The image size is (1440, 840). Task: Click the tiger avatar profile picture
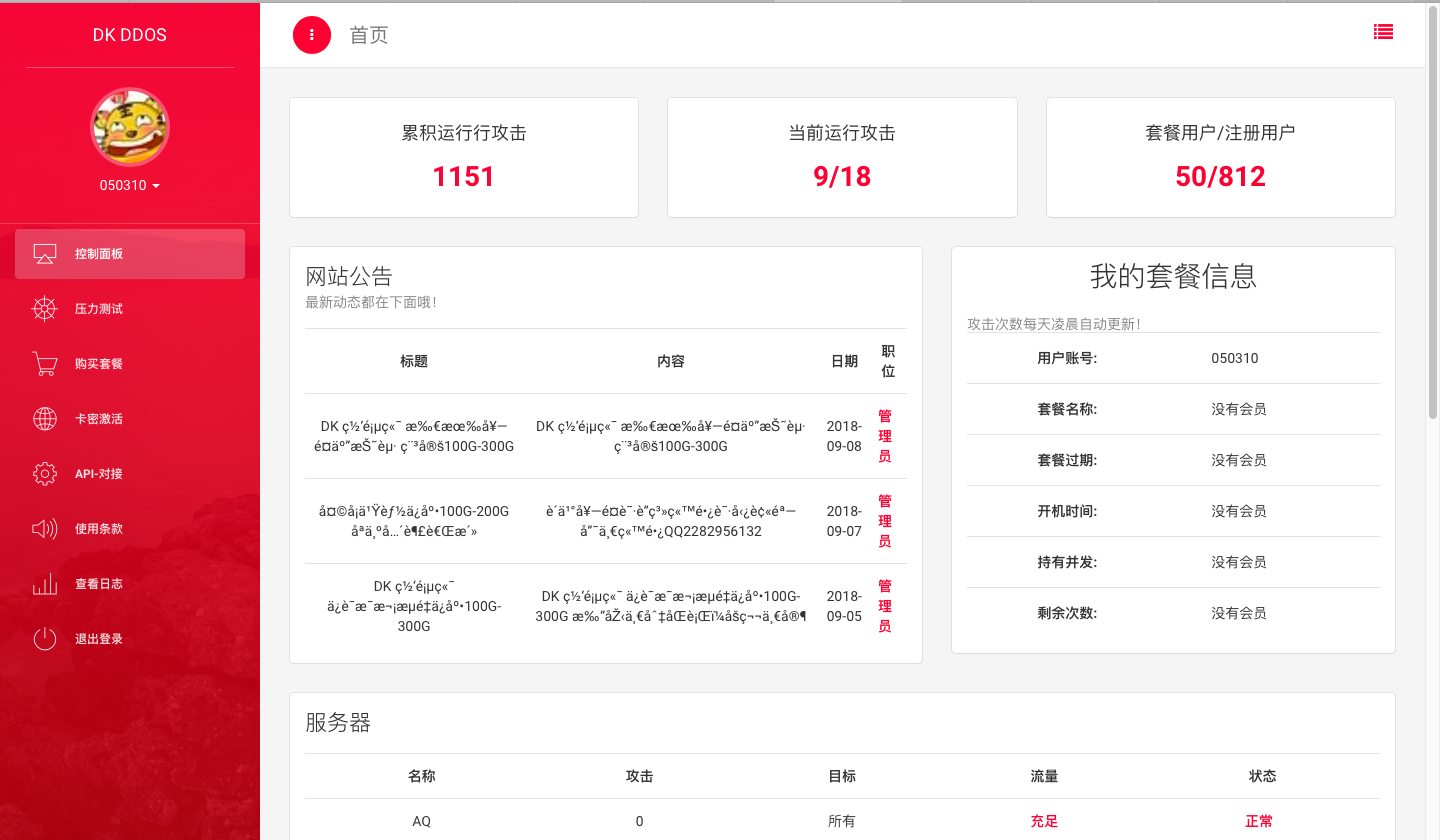click(130, 127)
